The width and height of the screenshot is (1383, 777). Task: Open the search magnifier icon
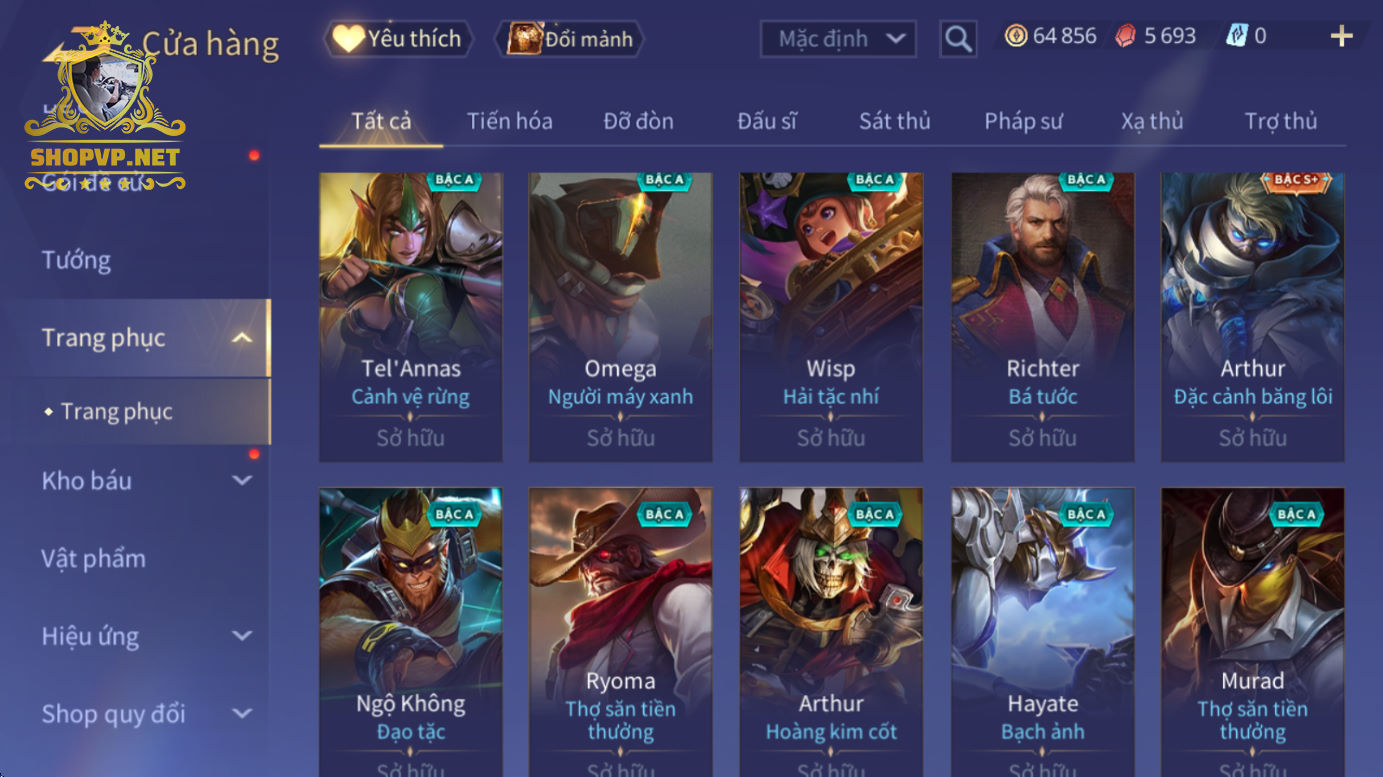click(x=958, y=39)
